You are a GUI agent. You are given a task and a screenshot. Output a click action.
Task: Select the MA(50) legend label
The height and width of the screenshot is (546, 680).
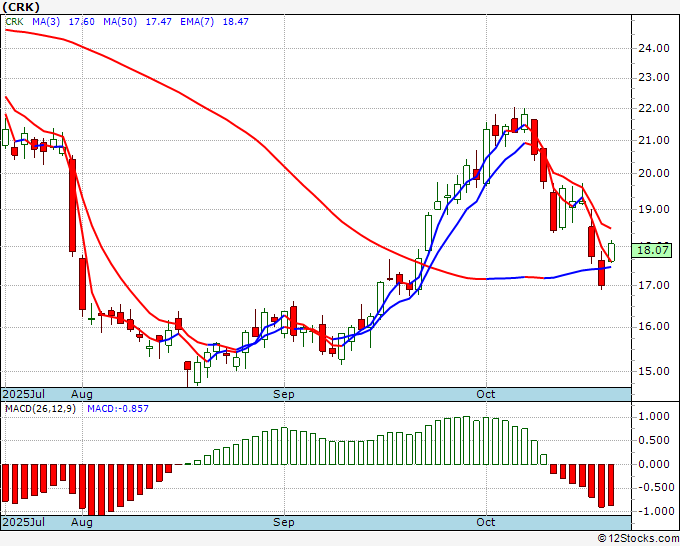[x=120, y=22]
